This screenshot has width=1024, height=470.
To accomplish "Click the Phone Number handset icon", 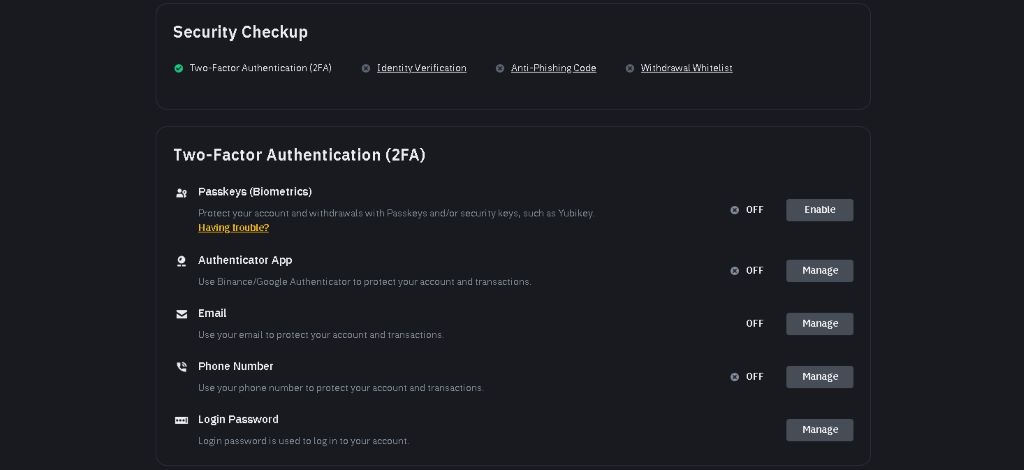I will tap(181, 367).
